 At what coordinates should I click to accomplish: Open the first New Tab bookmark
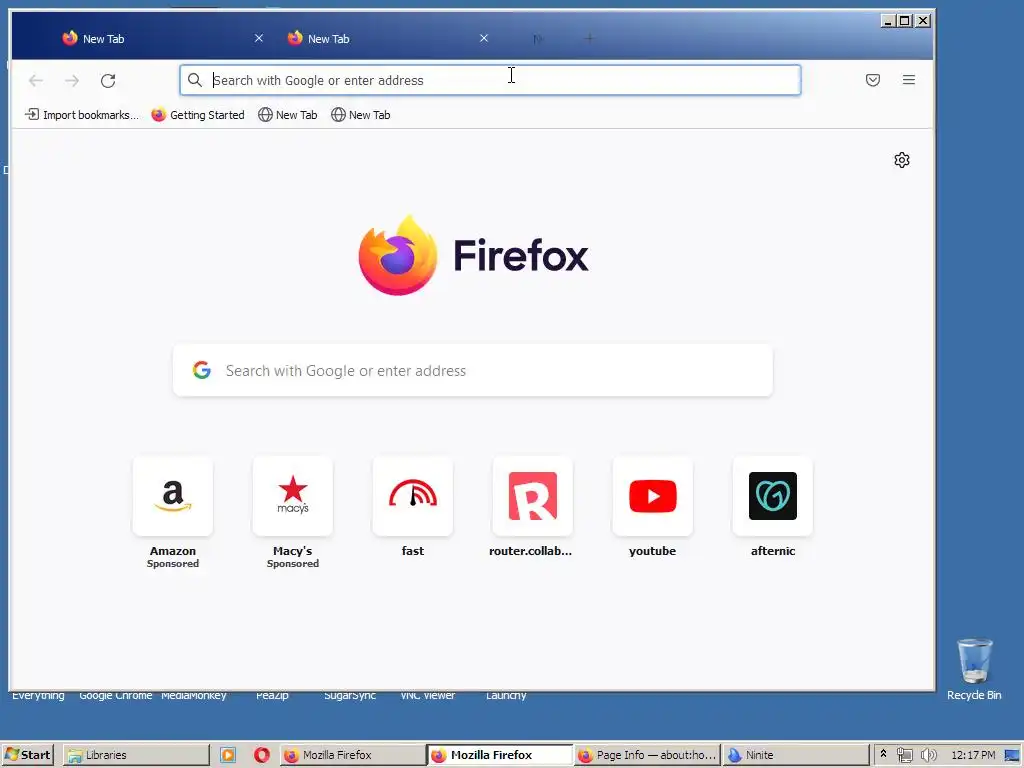click(288, 115)
